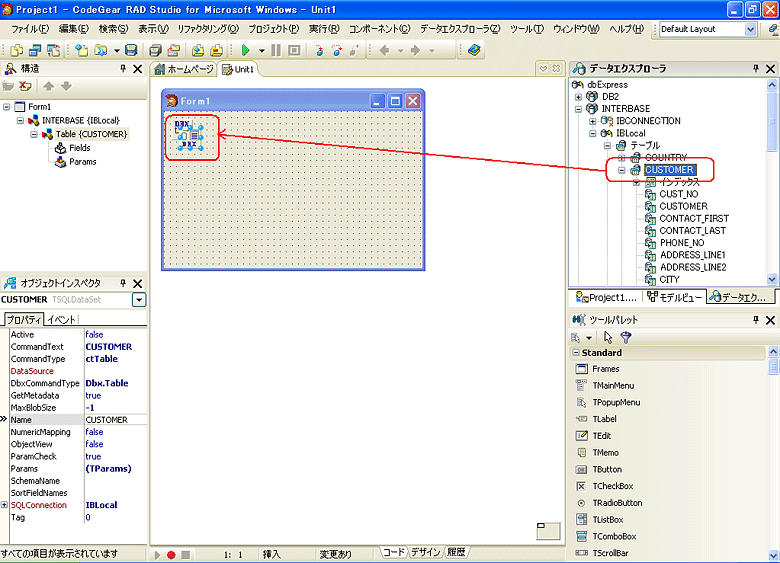
Task: Click the Data Explorer vertical scrollbar down arrow
Action: pos(772,280)
